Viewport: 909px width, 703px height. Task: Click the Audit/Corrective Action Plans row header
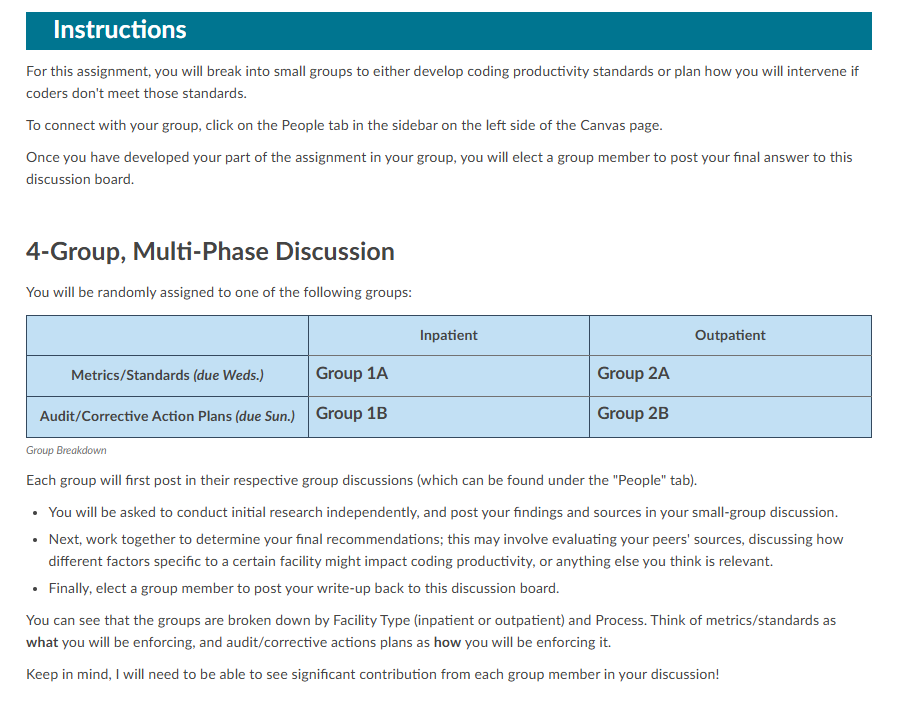pyautogui.click(x=167, y=416)
